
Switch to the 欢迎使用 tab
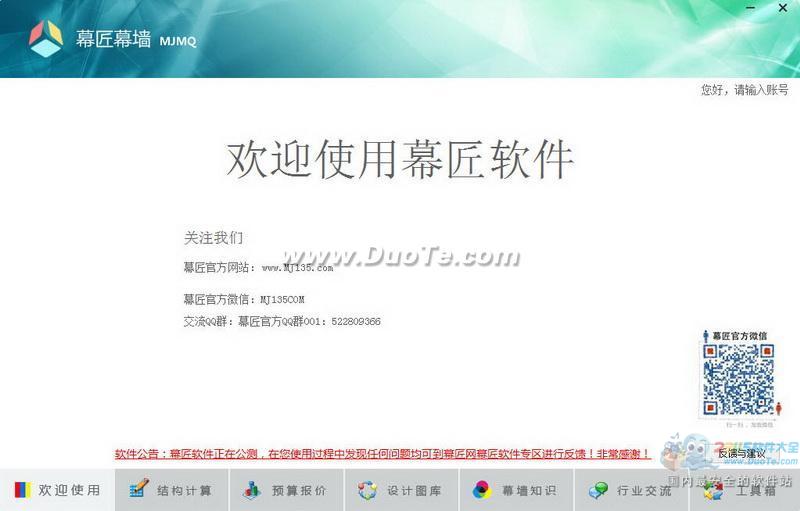click(x=57, y=490)
